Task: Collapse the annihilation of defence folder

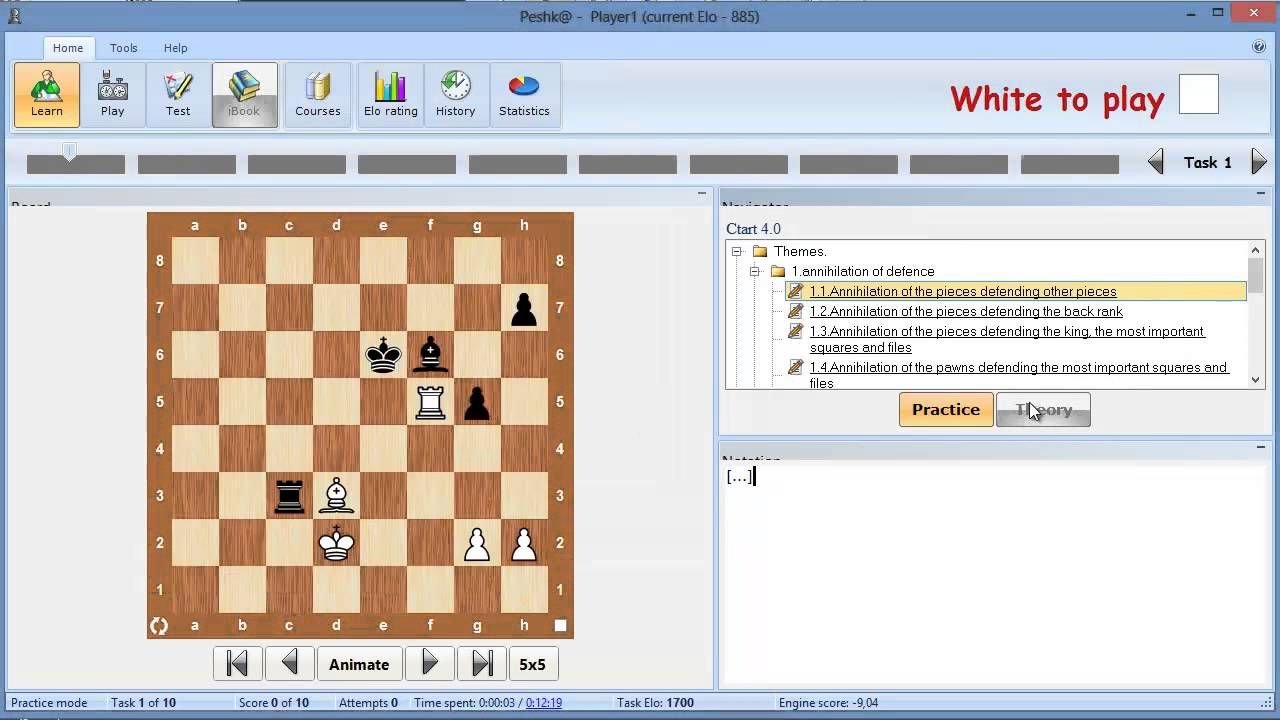Action: tap(755, 271)
